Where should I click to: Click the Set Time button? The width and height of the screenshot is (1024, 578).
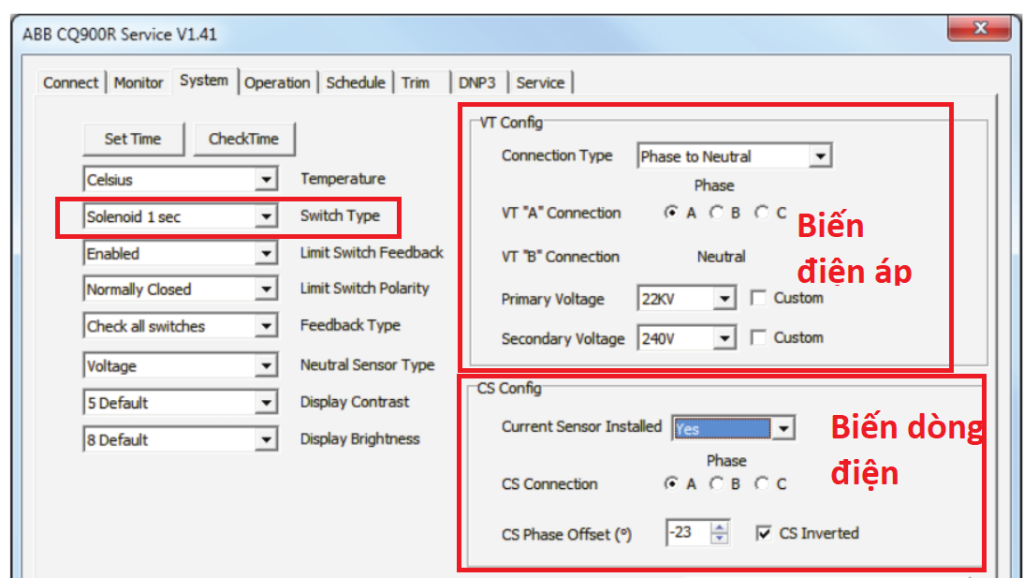pos(133,139)
